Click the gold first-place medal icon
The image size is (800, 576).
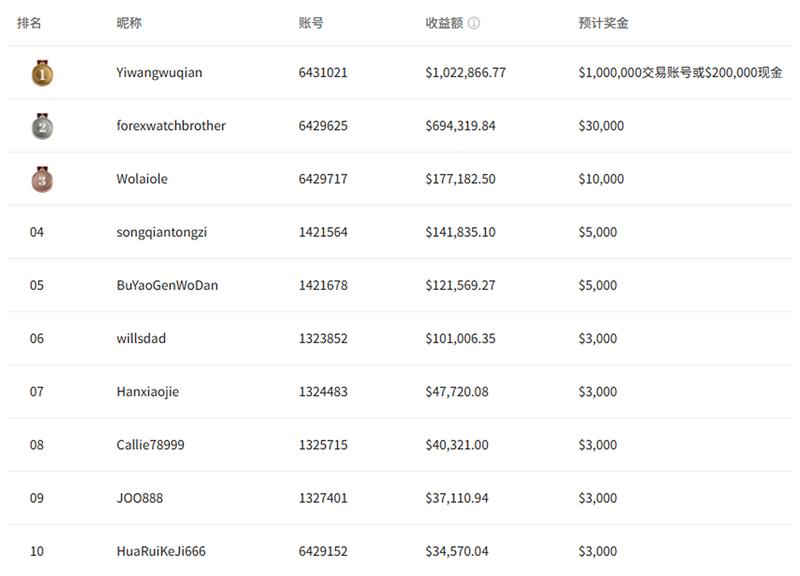[42, 73]
